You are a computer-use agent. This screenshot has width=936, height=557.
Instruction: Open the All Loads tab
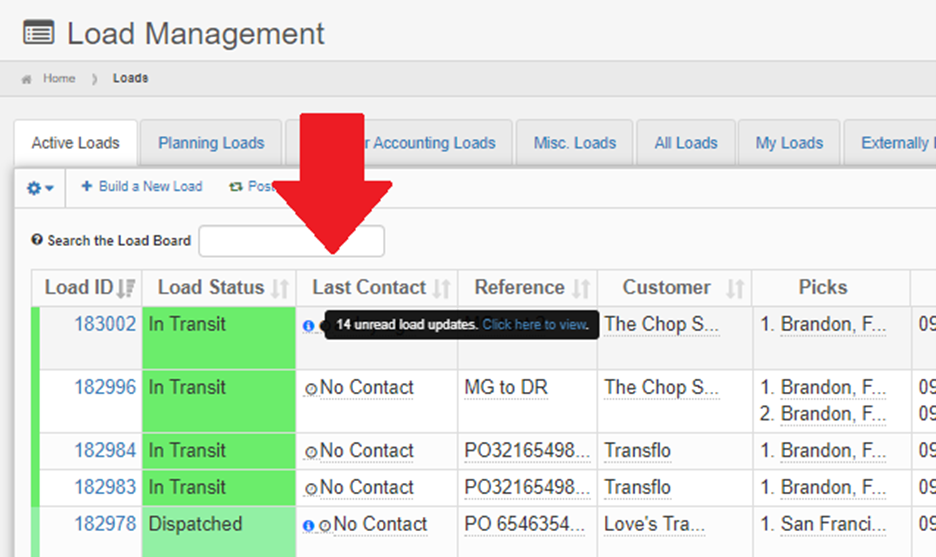(x=686, y=143)
